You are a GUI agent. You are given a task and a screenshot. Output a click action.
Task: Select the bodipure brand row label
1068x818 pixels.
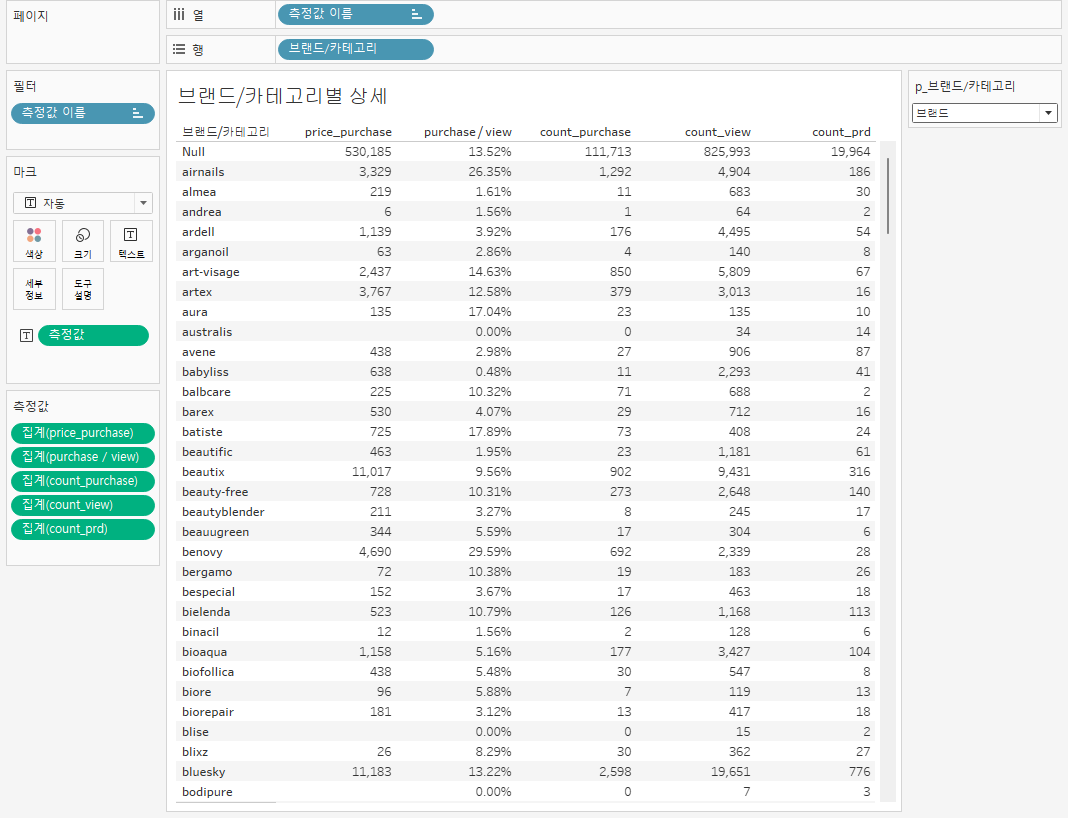207,791
